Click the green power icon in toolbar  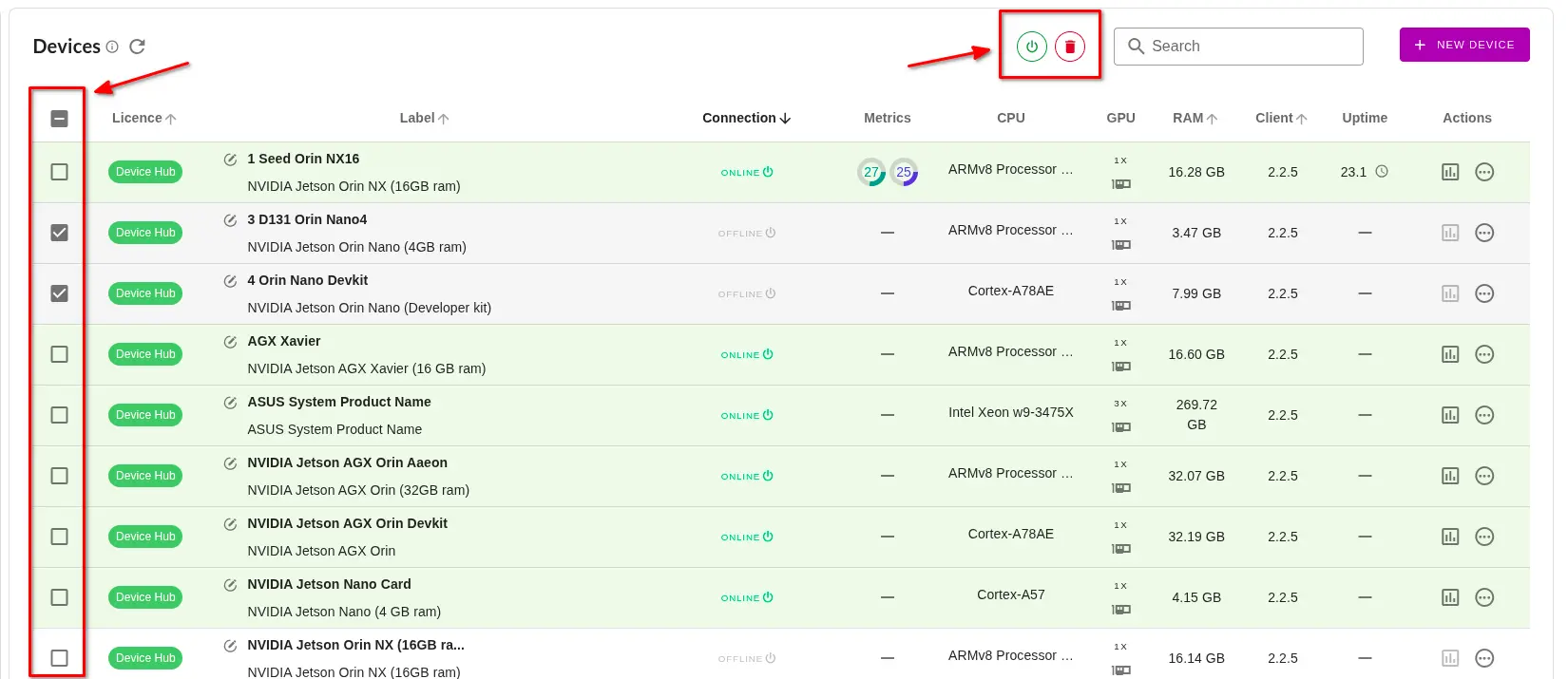pyautogui.click(x=1031, y=47)
